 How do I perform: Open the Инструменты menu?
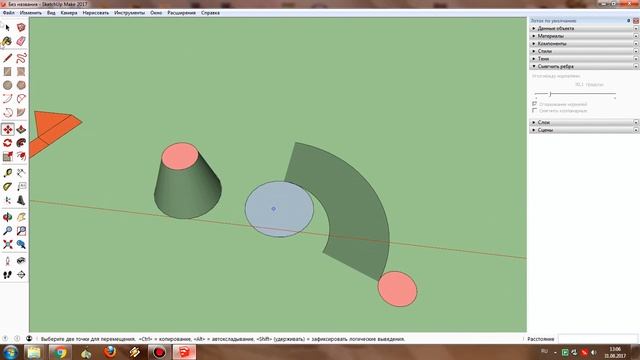pos(129,13)
